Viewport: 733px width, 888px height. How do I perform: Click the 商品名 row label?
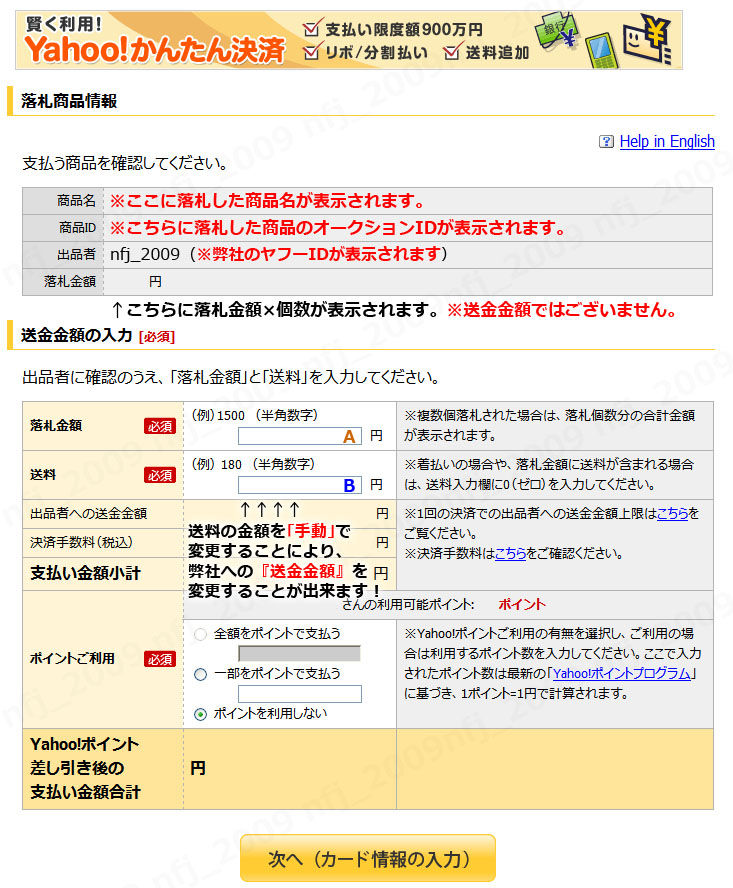pos(76,200)
